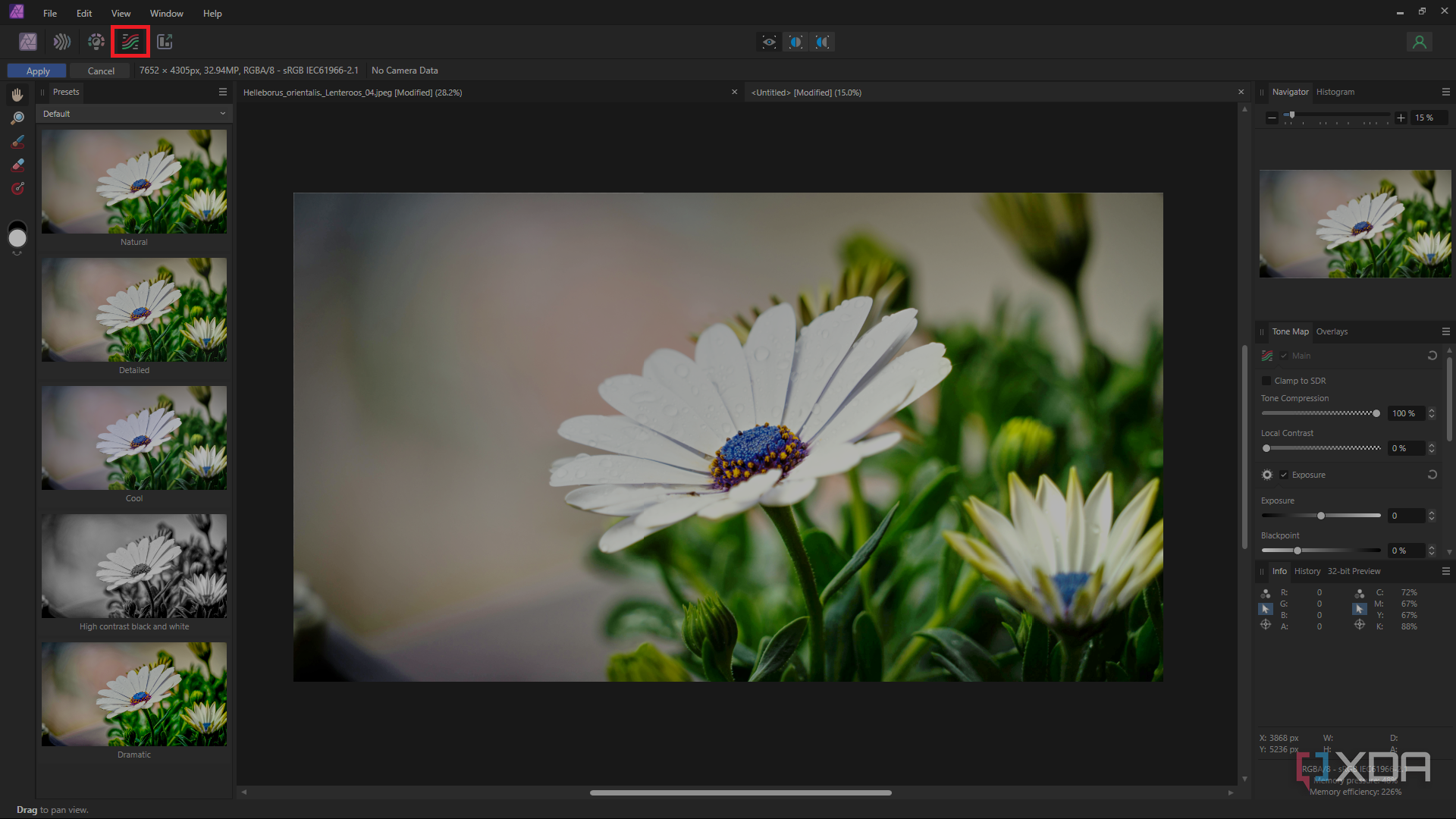Toggle the Clamp to SDR checkbox
Viewport: 1456px width, 819px height.
(x=1266, y=381)
